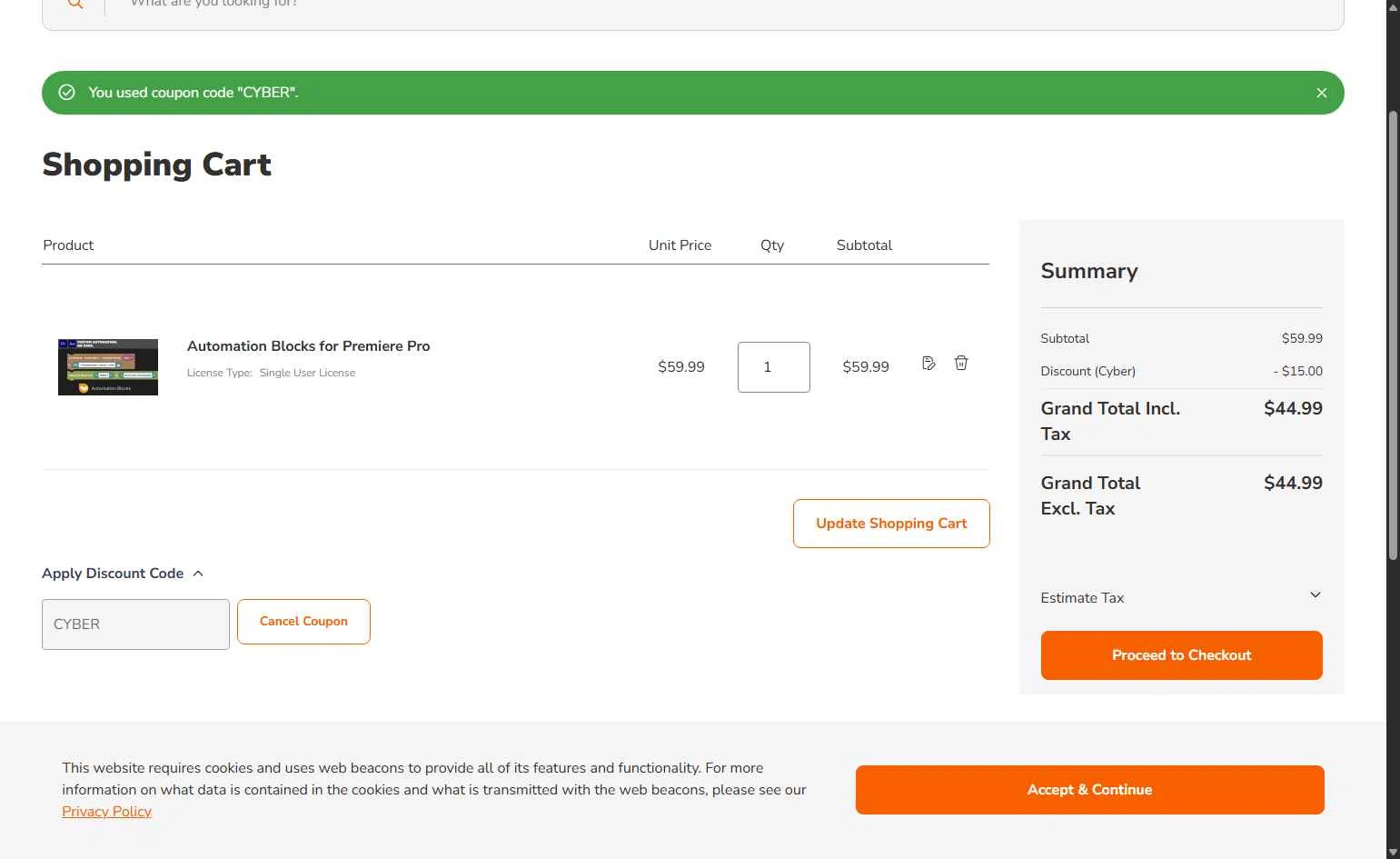Click the scrollbar down arrow
The image size is (1400, 859).
(1393, 852)
